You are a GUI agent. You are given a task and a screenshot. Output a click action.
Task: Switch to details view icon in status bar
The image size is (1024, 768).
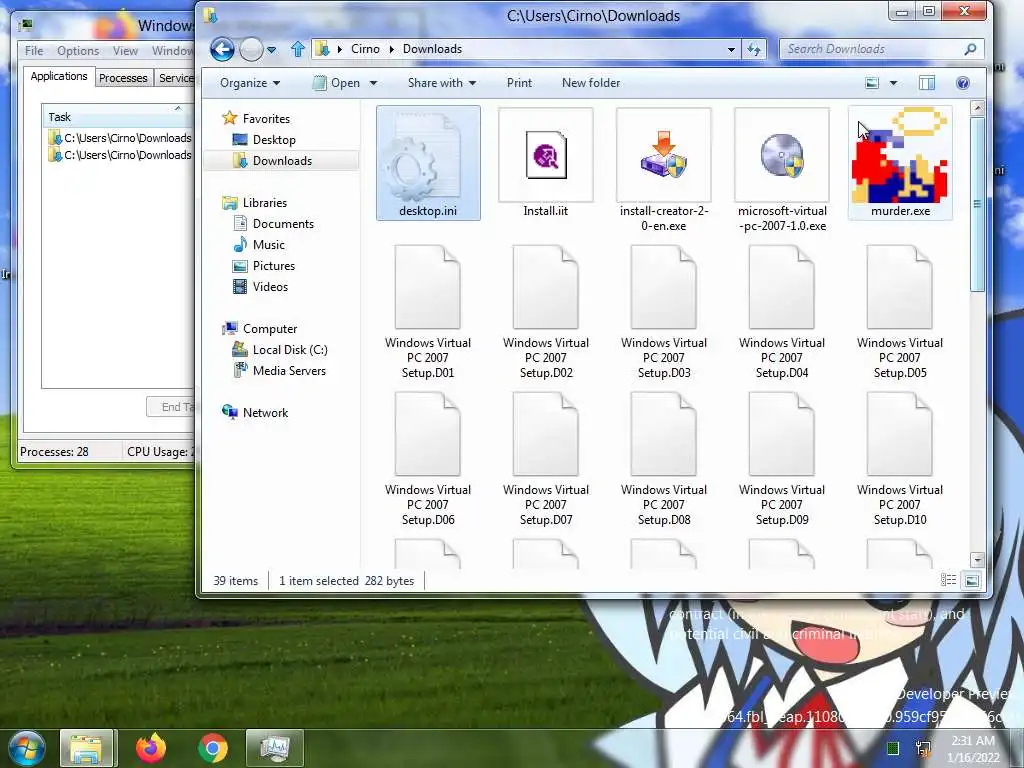948,580
